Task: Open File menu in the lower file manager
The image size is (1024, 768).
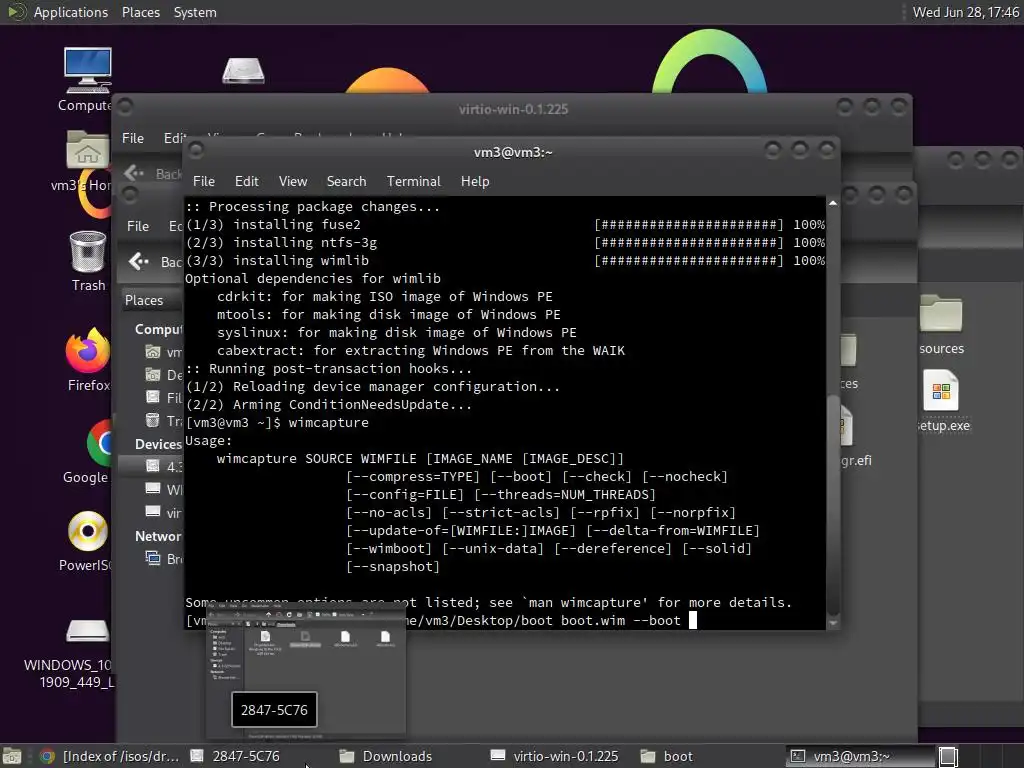Action: click(138, 226)
